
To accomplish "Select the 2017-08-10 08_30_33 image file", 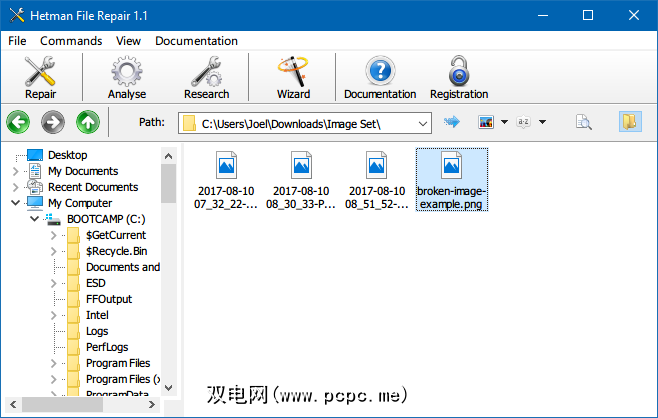I will pyautogui.click(x=301, y=180).
